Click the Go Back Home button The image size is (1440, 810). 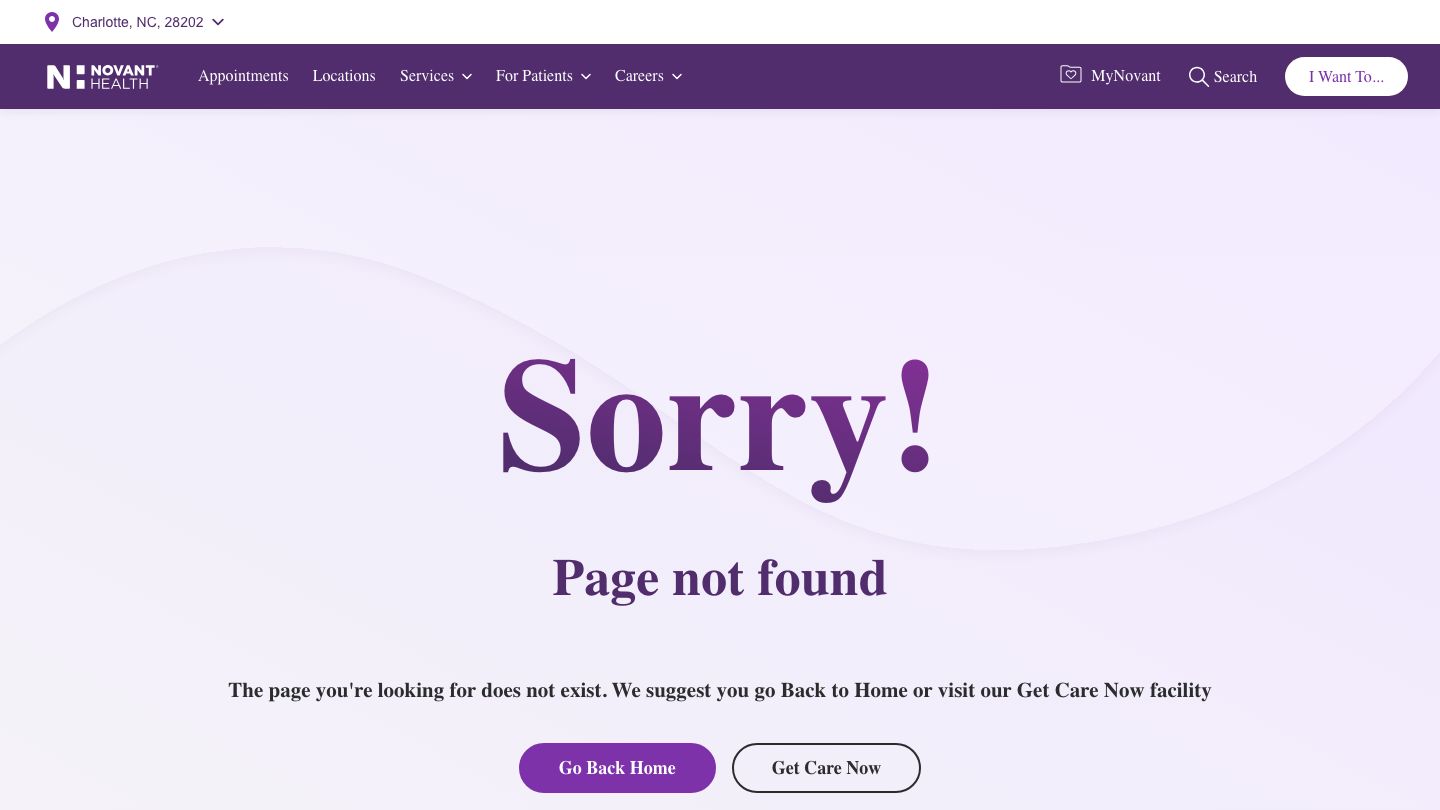pyautogui.click(x=617, y=768)
